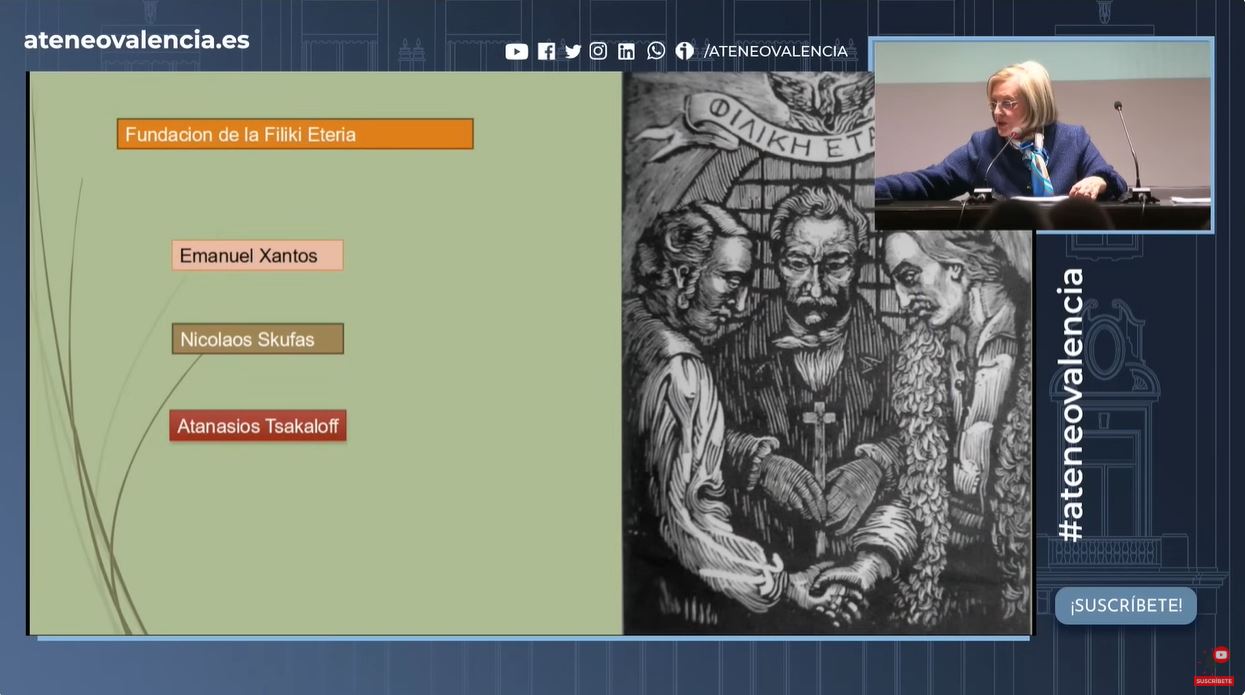Click the LinkedIn icon
This screenshot has height=695, width=1245.
click(626, 51)
